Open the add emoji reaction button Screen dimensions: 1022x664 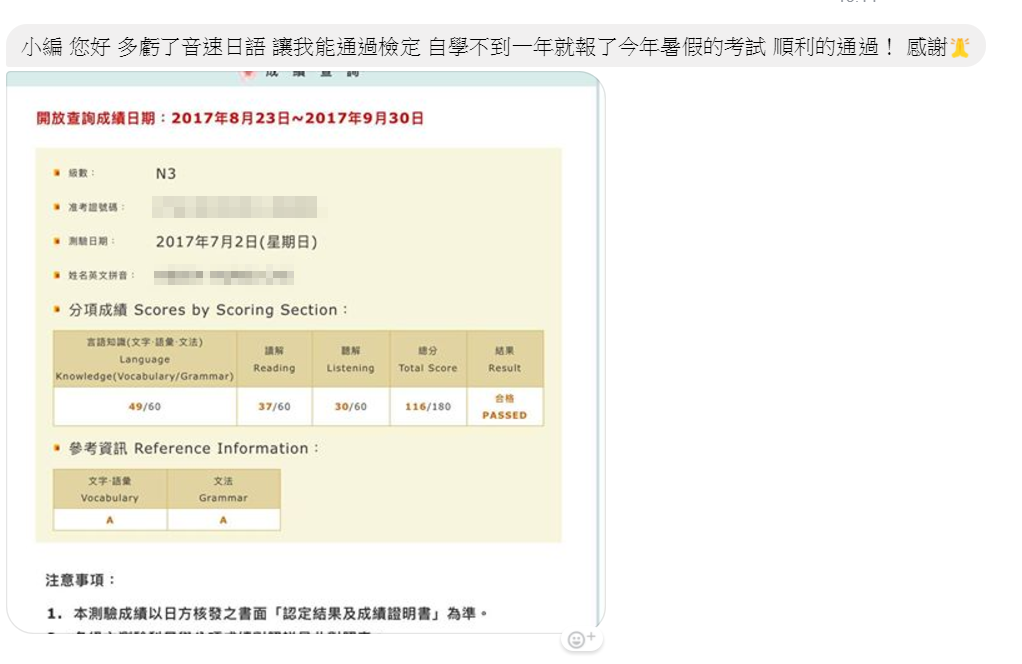coord(581,639)
